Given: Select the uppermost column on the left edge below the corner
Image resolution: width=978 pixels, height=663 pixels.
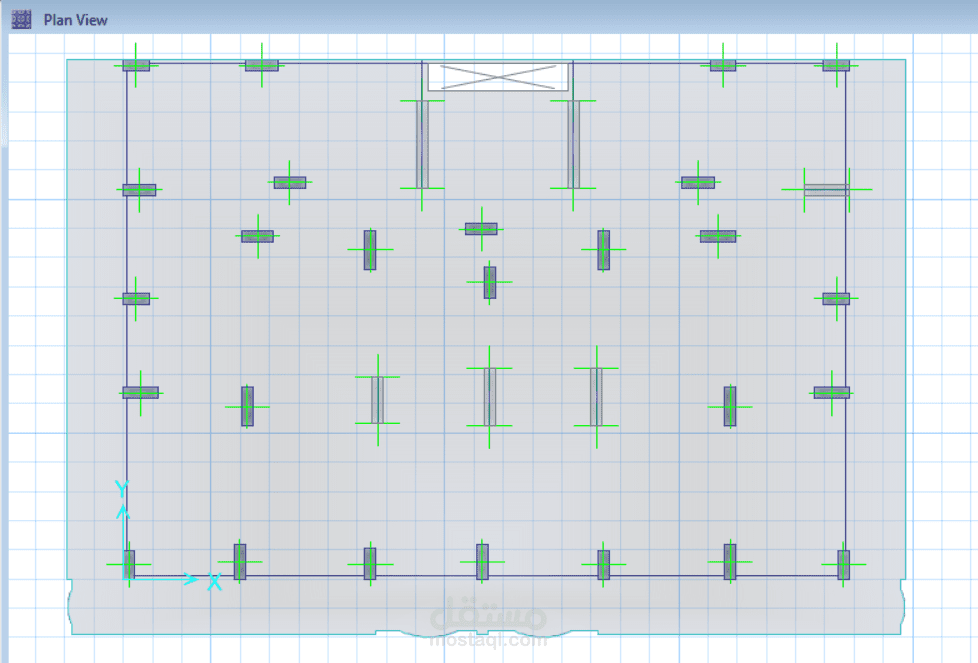Looking at the screenshot, I should point(139,190).
